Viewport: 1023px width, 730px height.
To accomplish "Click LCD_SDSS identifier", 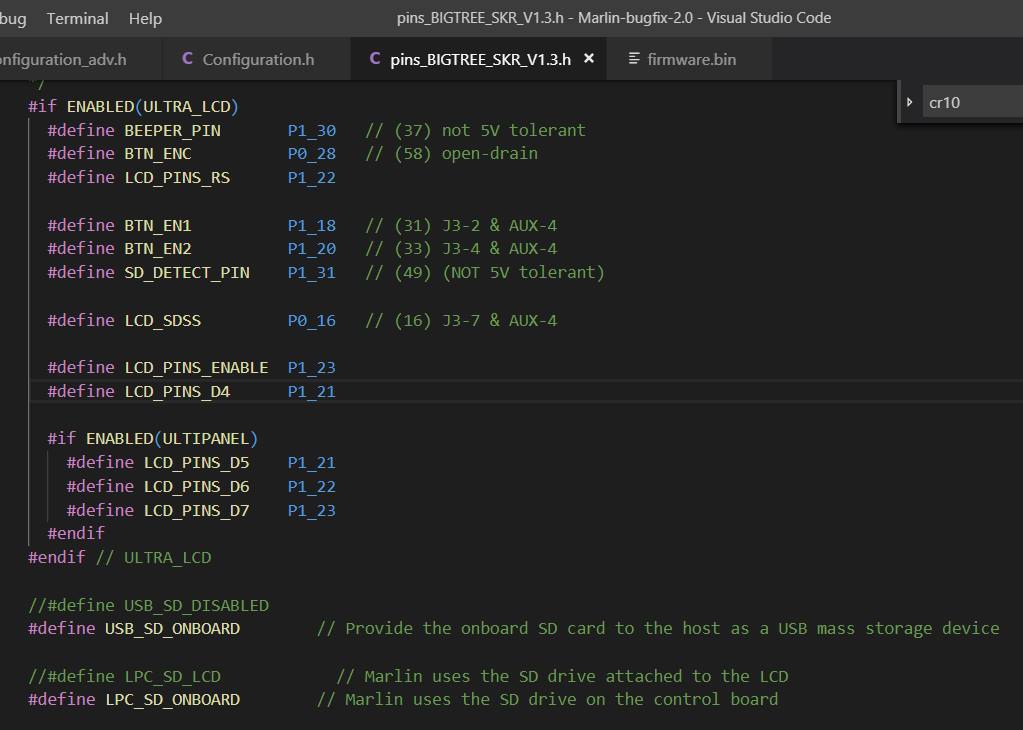I will click(162, 320).
